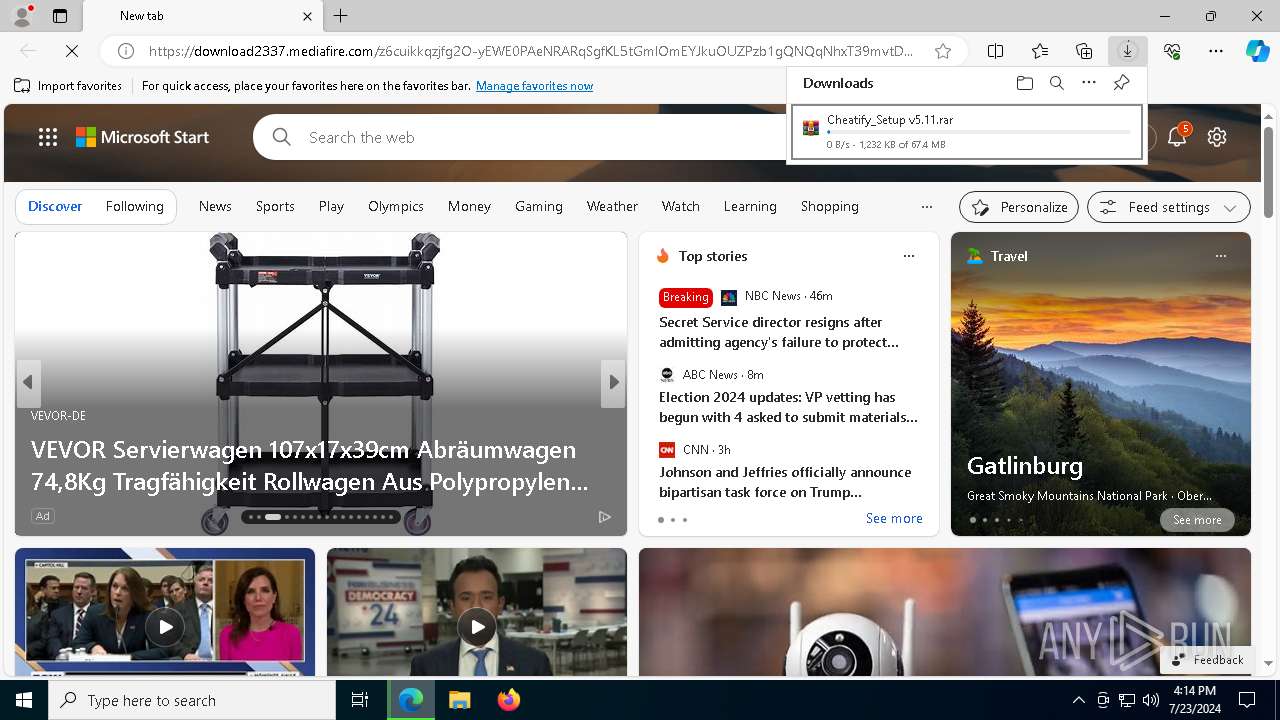Open Johnson and Jeffries task force story
Image resolution: width=1280 pixels, height=720 pixels.
point(785,482)
